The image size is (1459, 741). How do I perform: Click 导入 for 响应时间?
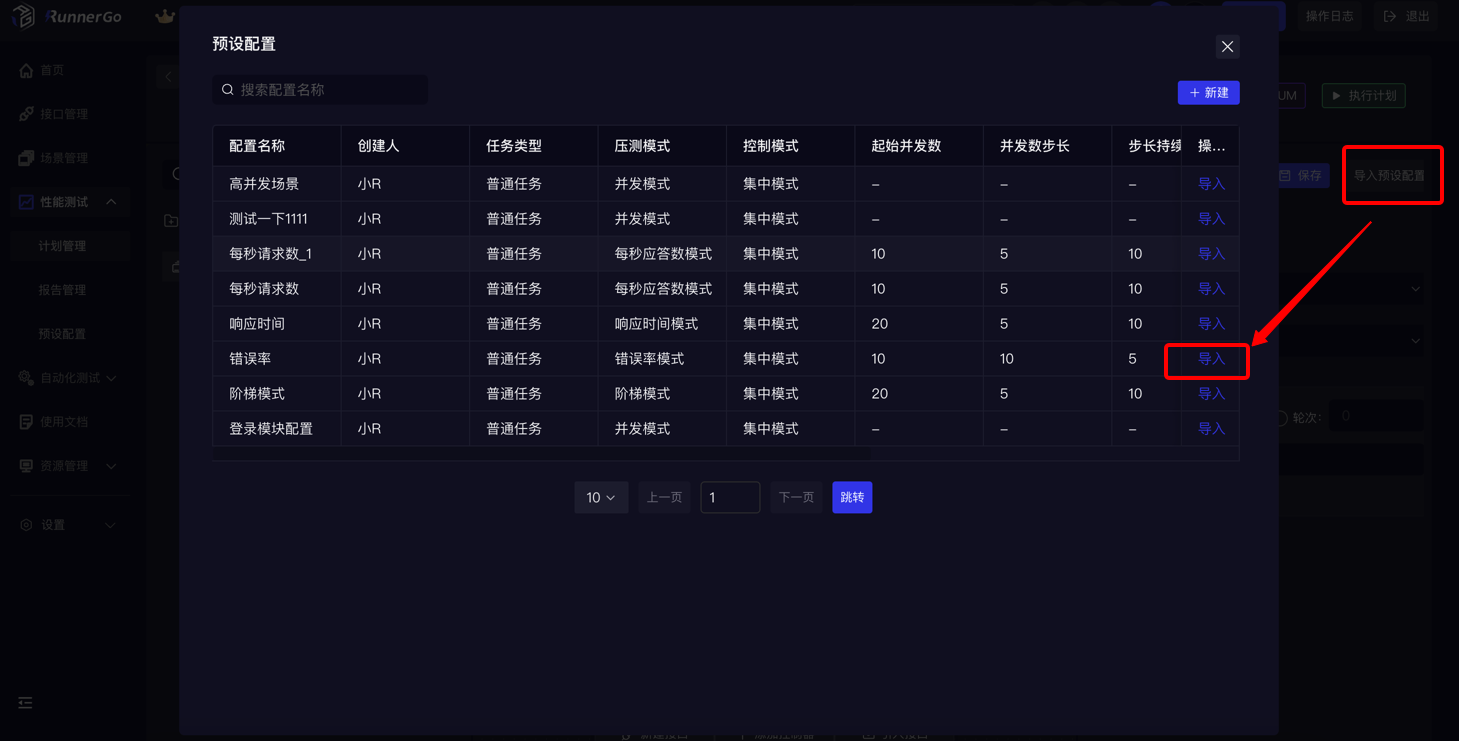click(x=1211, y=324)
